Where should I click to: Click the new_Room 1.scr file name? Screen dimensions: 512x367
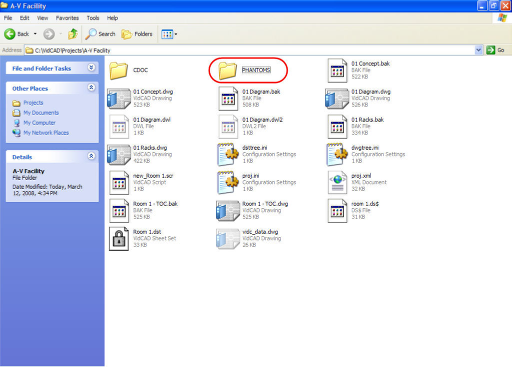point(153,176)
